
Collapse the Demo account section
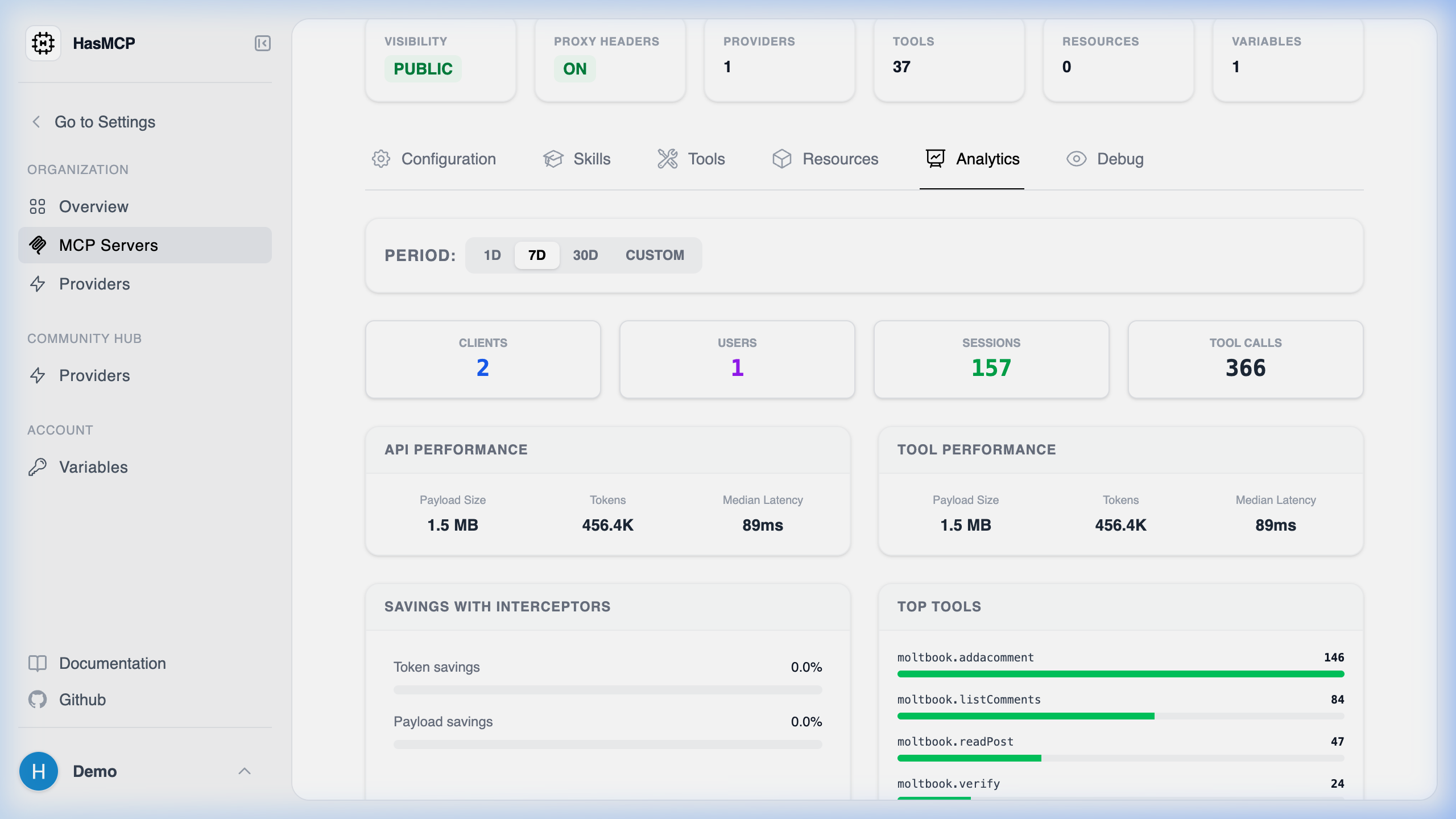[245, 771]
